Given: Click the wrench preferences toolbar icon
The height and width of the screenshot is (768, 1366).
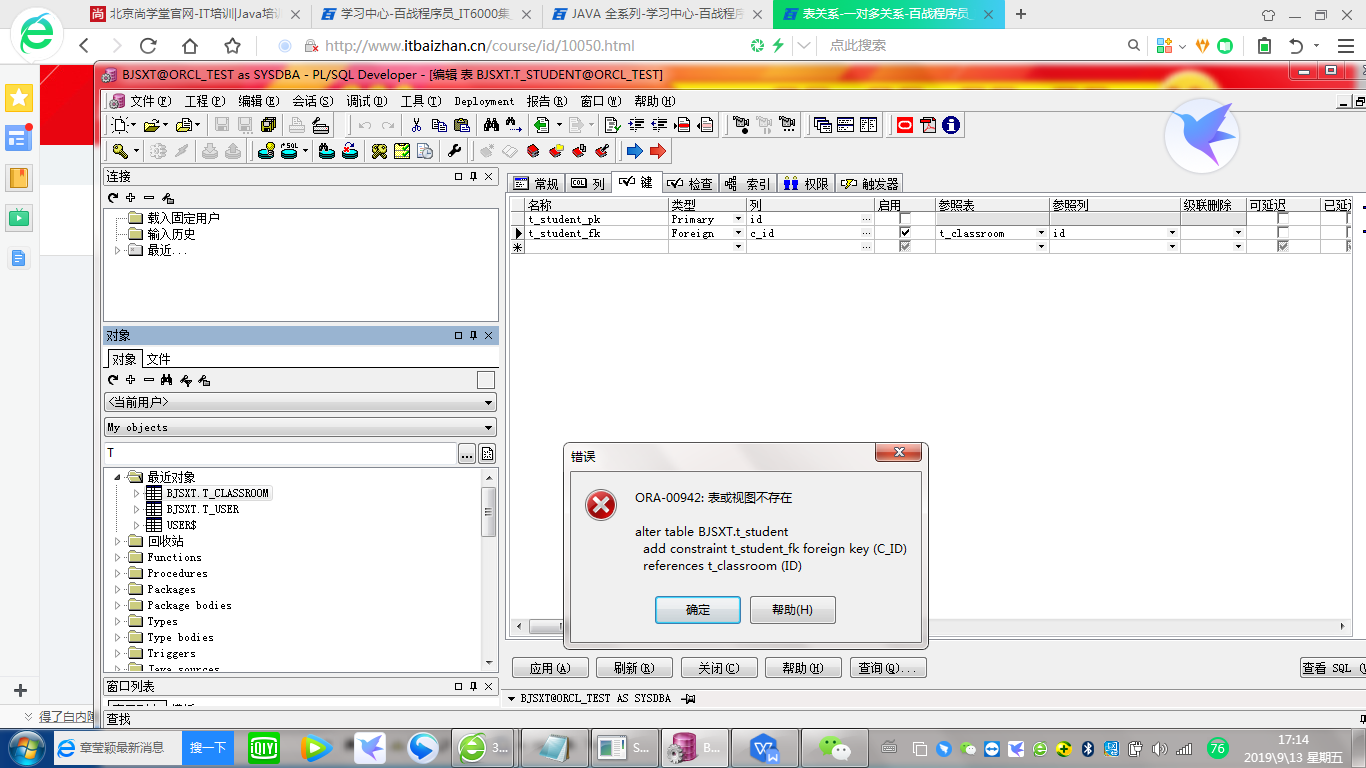Looking at the screenshot, I should coord(454,151).
